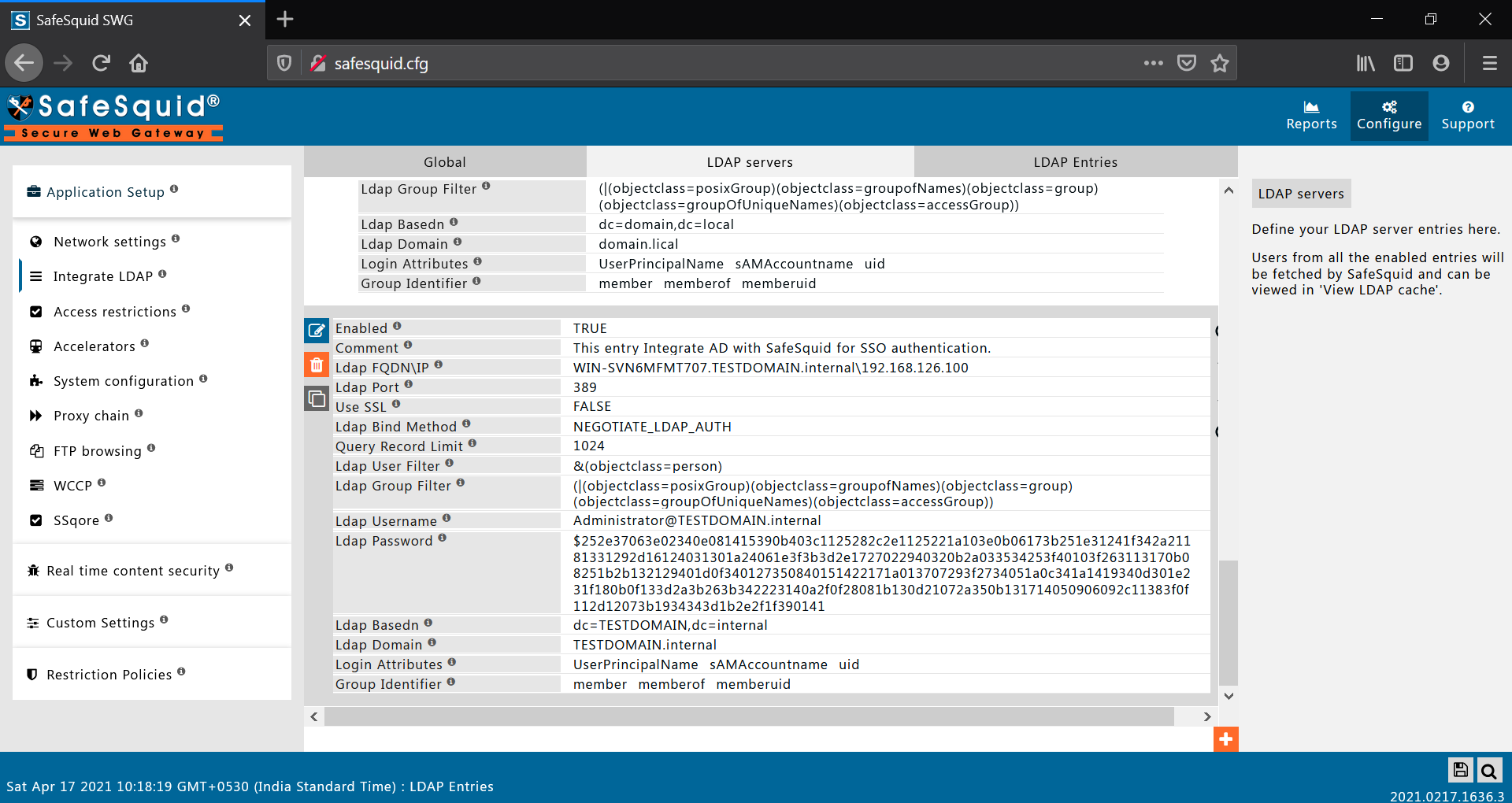Select the domain.lical Ldap Domain value
The height and width of the screenshot is (803, 1512).
point(639,244)
